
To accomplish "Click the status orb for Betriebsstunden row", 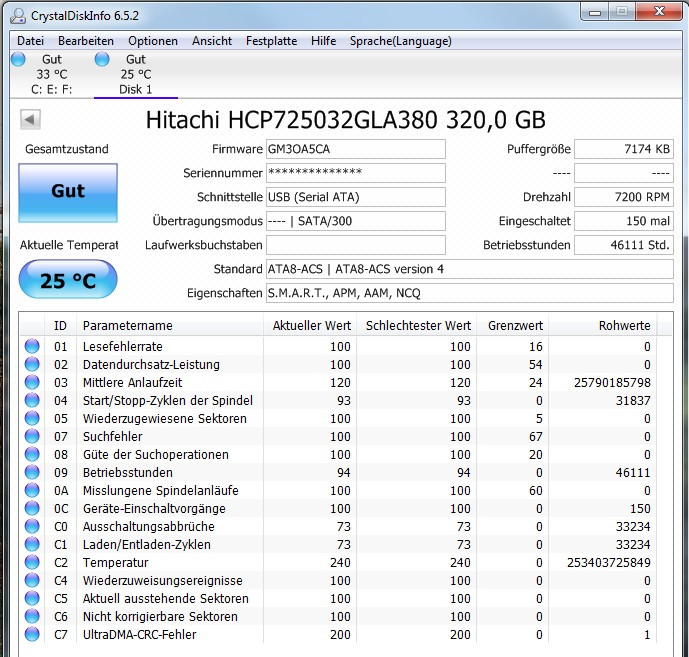I will point(32,472).
